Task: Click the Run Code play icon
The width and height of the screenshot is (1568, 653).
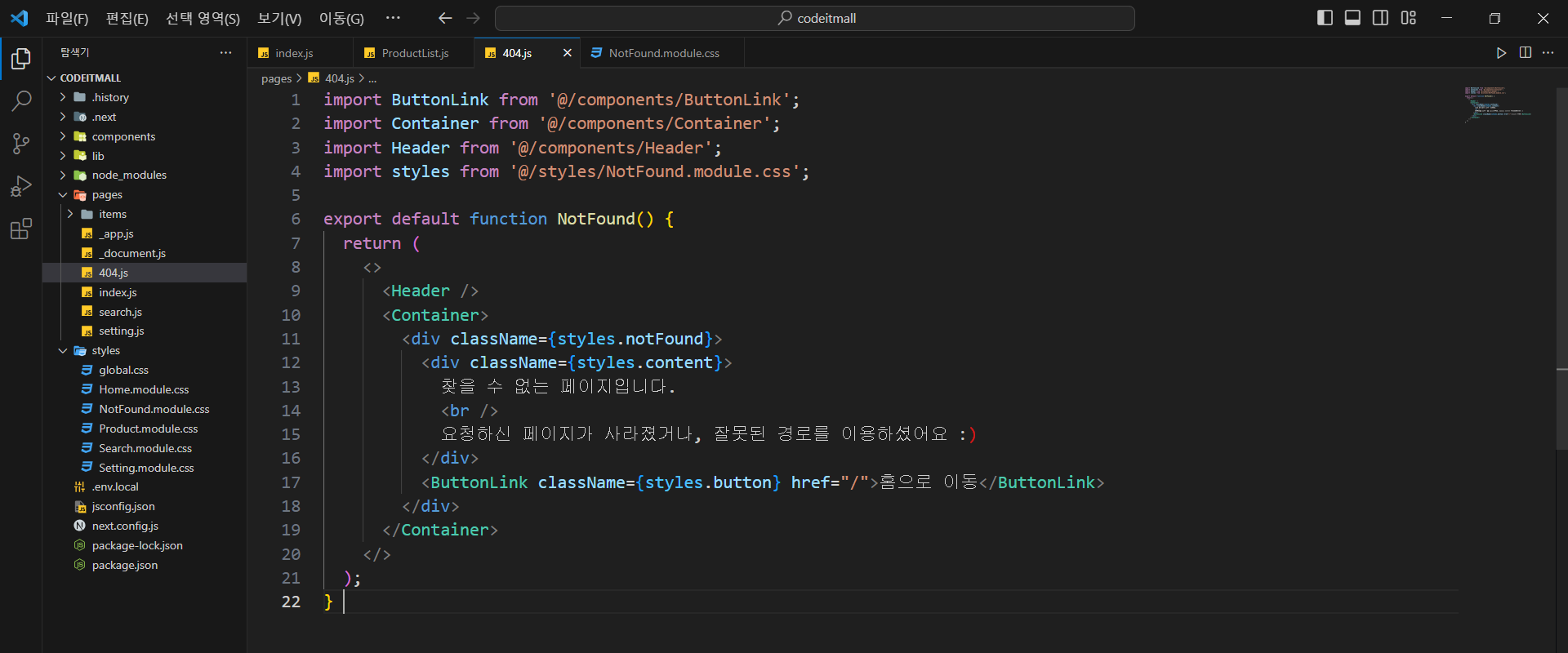Action: click(1501, 53)
